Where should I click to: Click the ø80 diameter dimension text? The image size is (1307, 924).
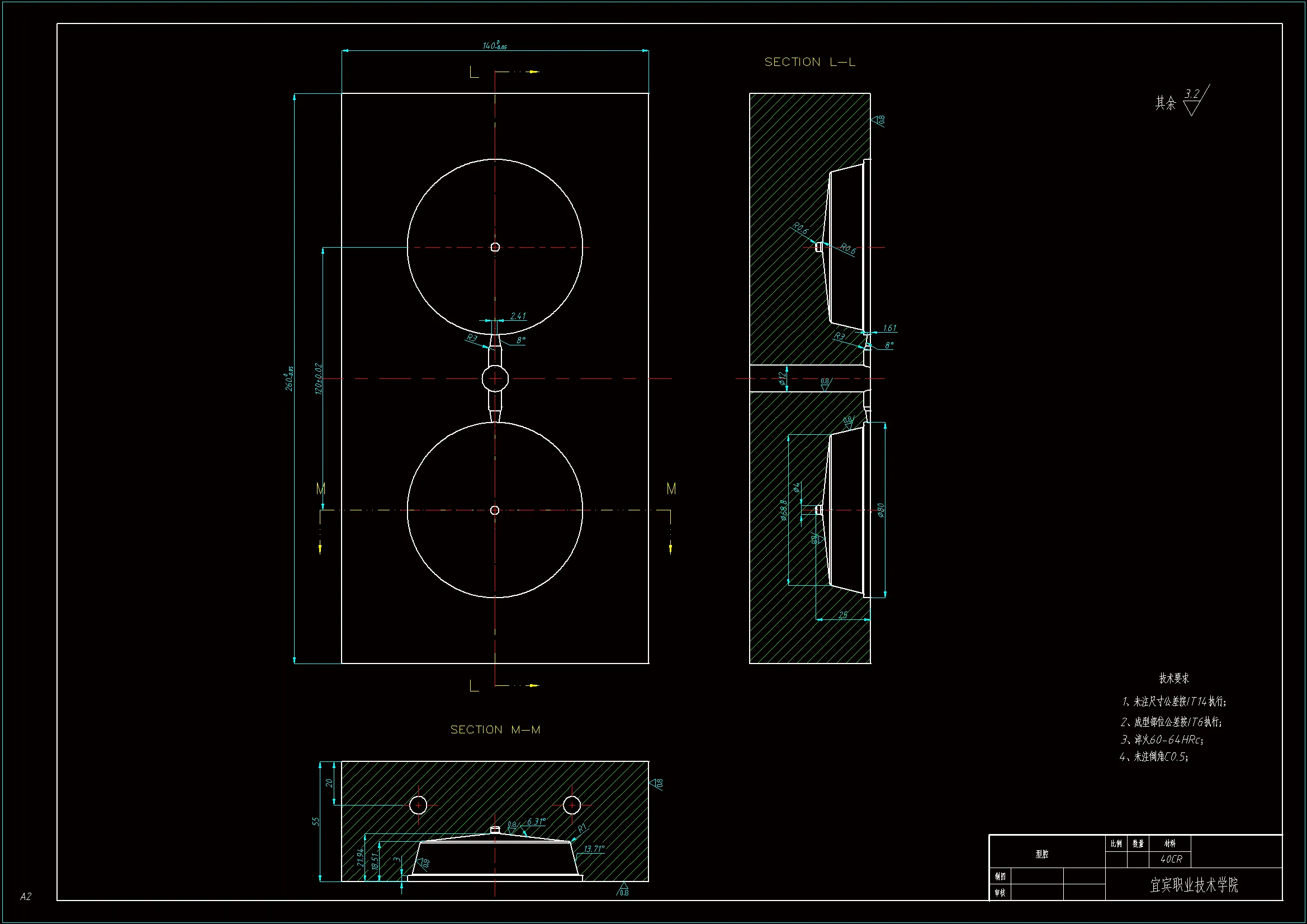(x=880, y=510)
